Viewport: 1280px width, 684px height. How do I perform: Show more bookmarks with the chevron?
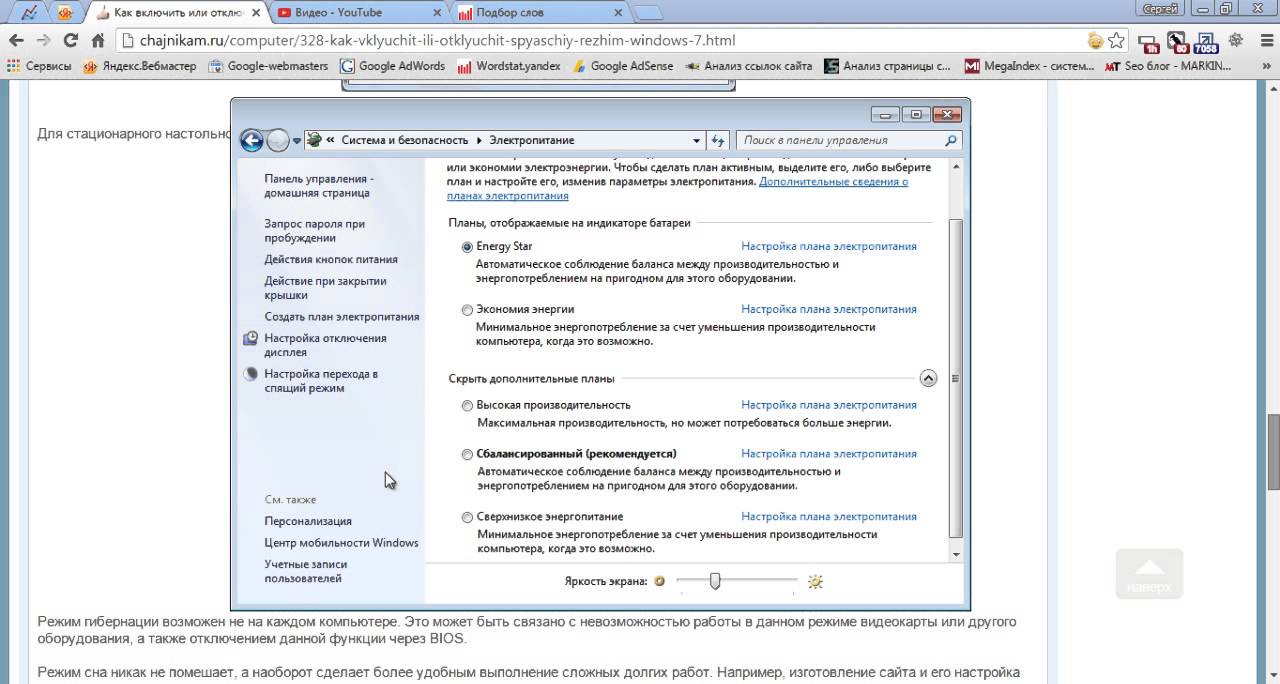pos(1268,66)
